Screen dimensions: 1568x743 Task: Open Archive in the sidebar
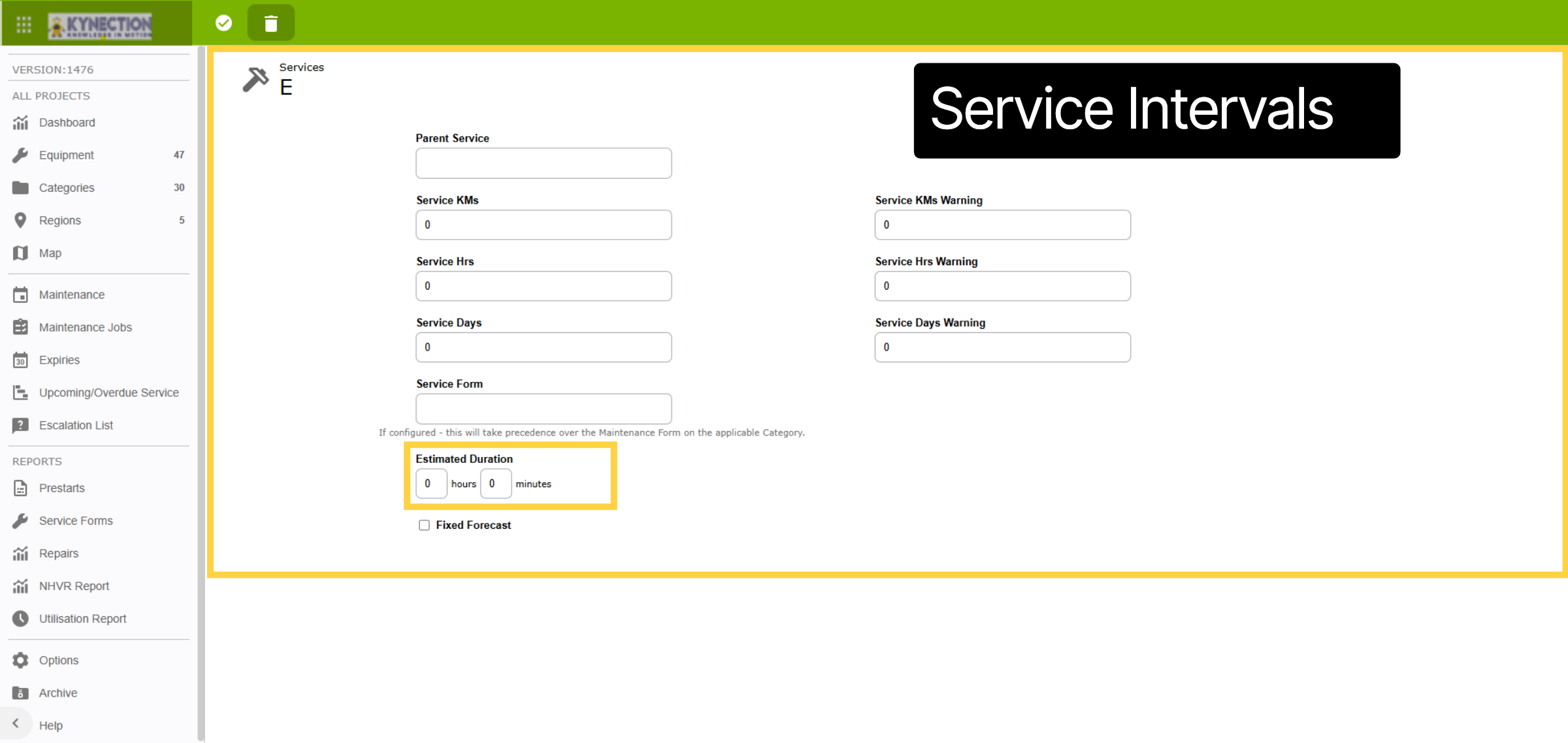57,693
